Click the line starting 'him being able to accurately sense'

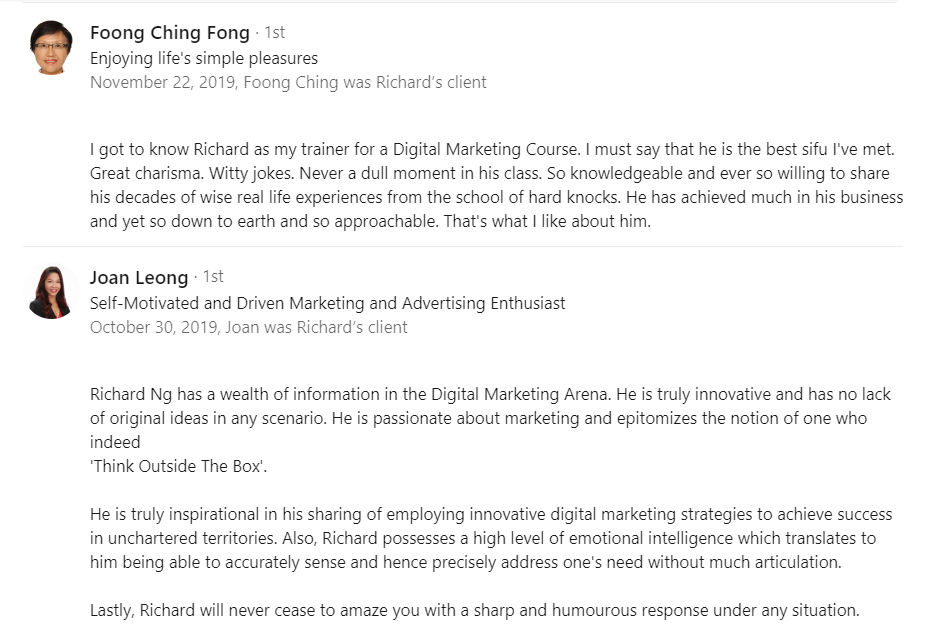tap(466, 562)
